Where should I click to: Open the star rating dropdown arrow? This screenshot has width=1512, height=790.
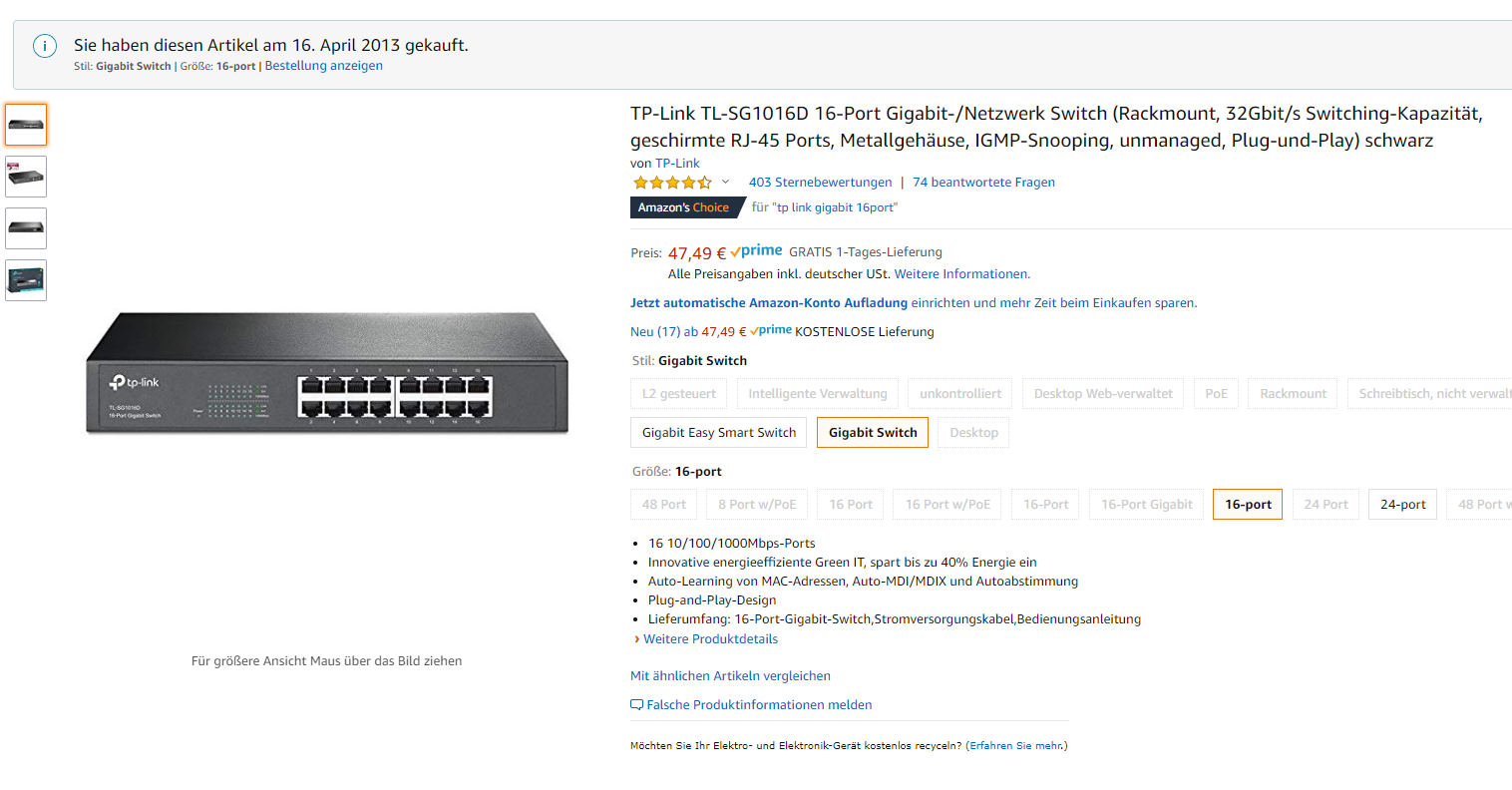pyautogui.click(x=725, y=182)
